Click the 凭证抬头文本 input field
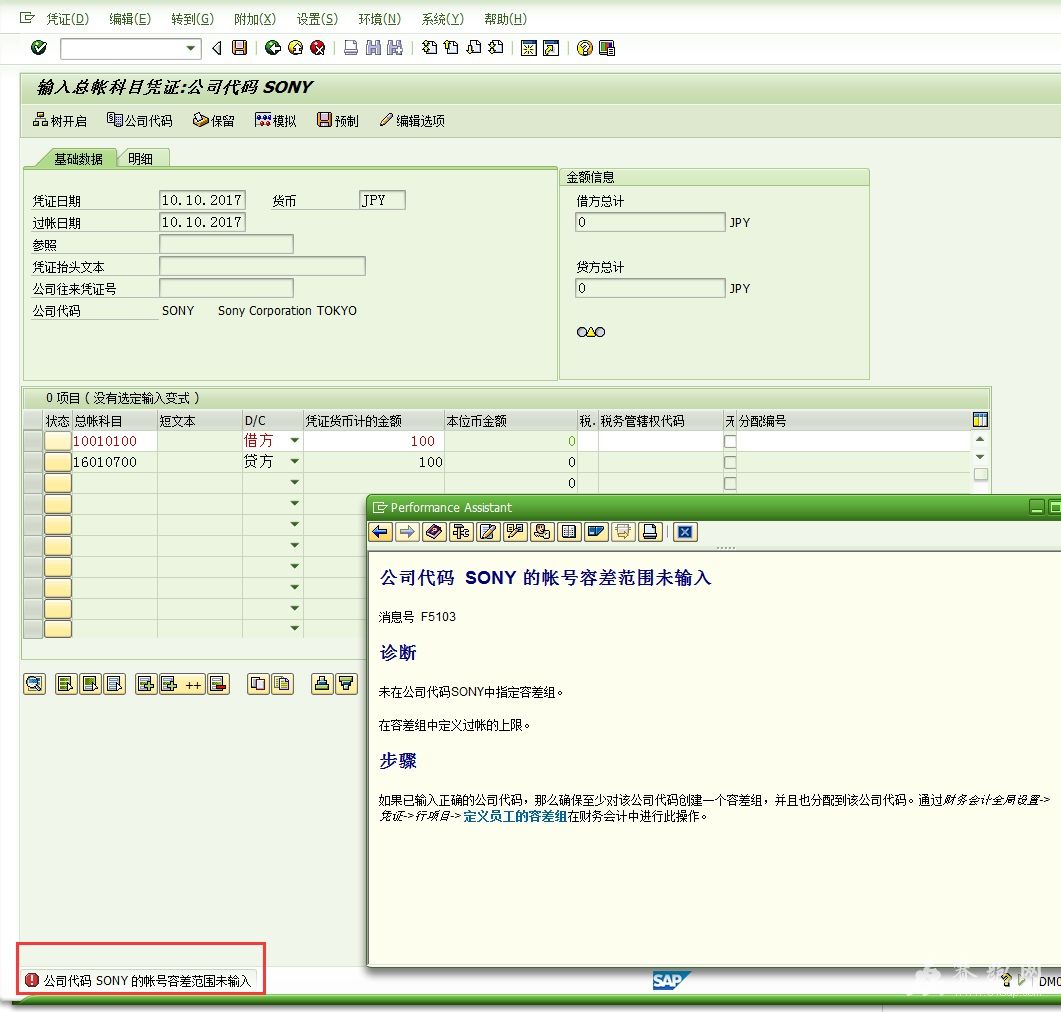1061x1012 pixels. [262, 266]
